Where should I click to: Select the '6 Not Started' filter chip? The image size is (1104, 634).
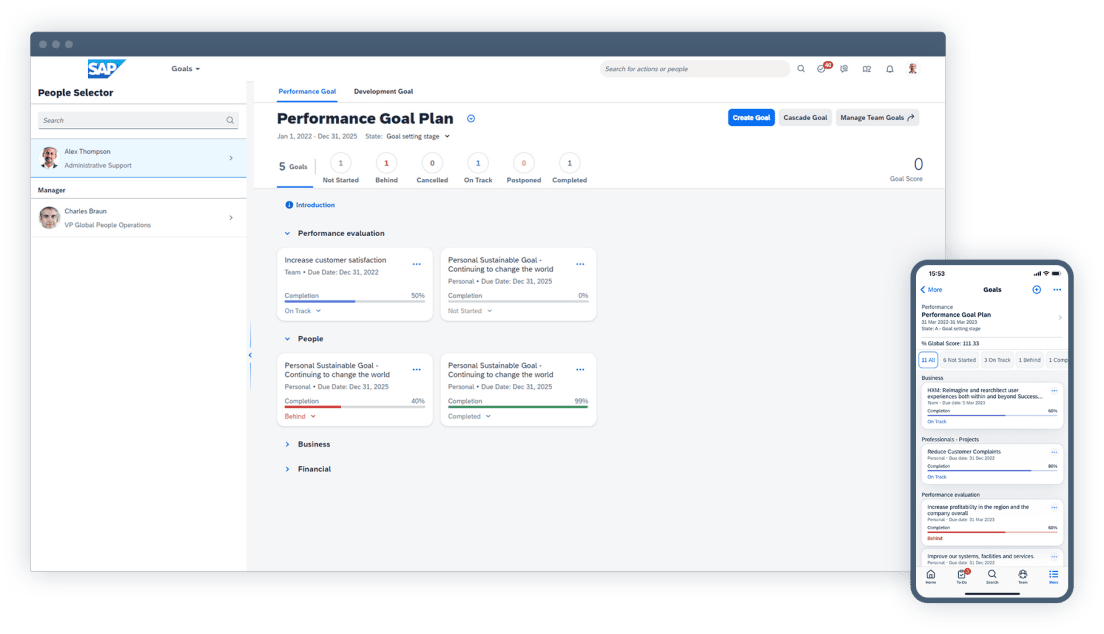(960, 358)
